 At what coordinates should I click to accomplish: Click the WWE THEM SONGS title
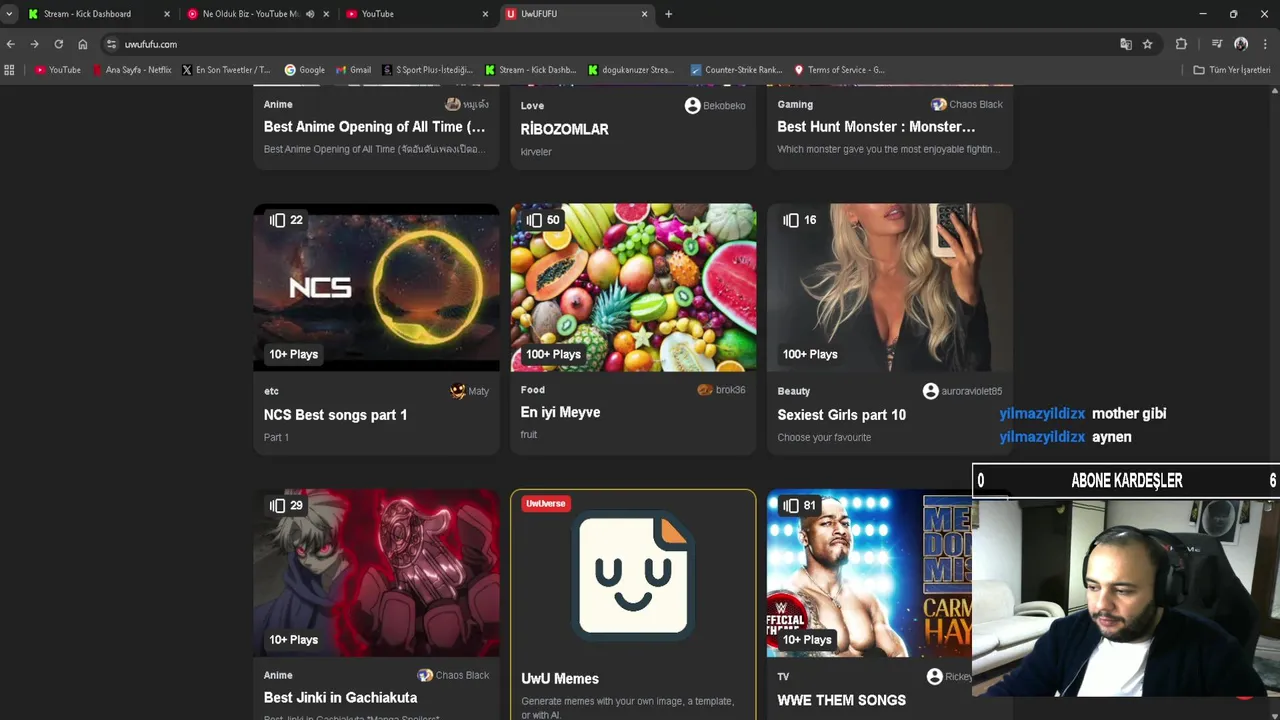841,701
